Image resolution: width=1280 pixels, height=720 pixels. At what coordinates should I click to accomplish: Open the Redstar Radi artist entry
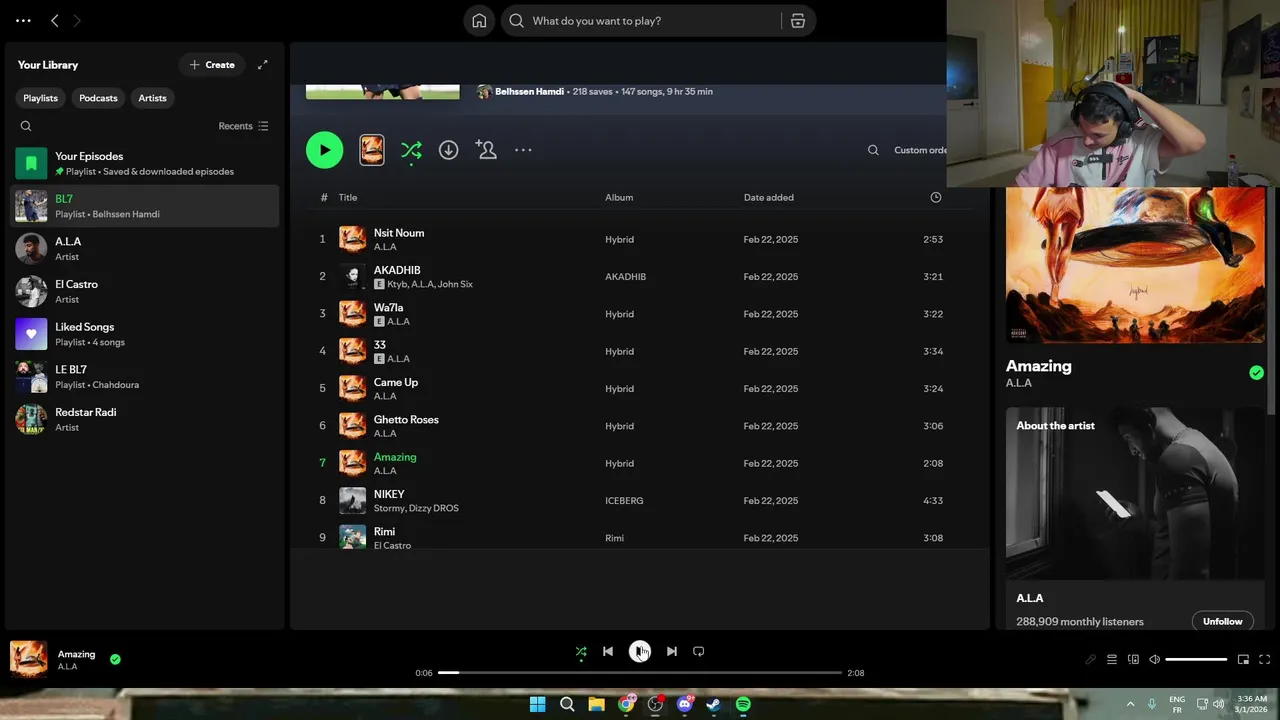[145, 419]
